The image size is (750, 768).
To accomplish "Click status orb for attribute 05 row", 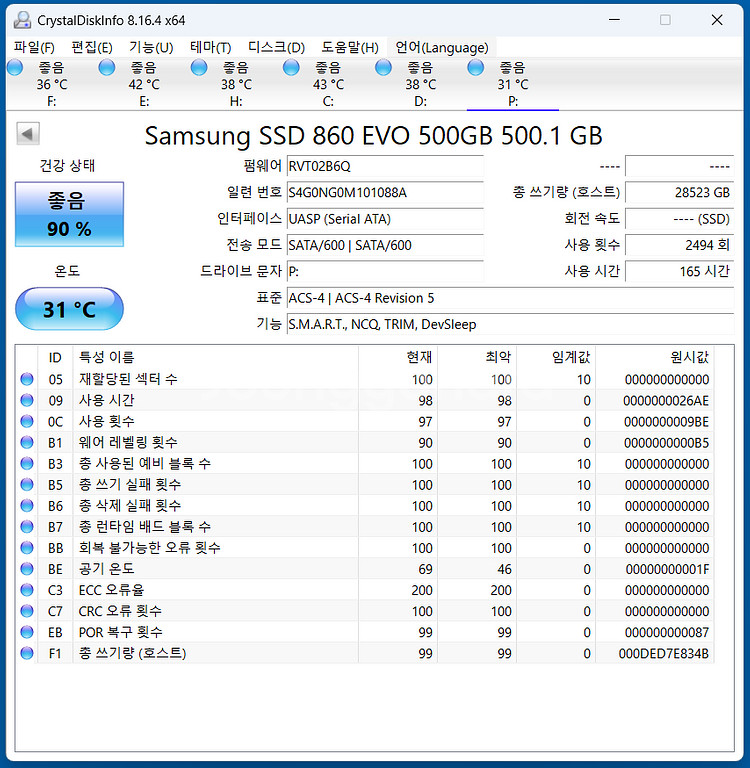I will point(27,379).
